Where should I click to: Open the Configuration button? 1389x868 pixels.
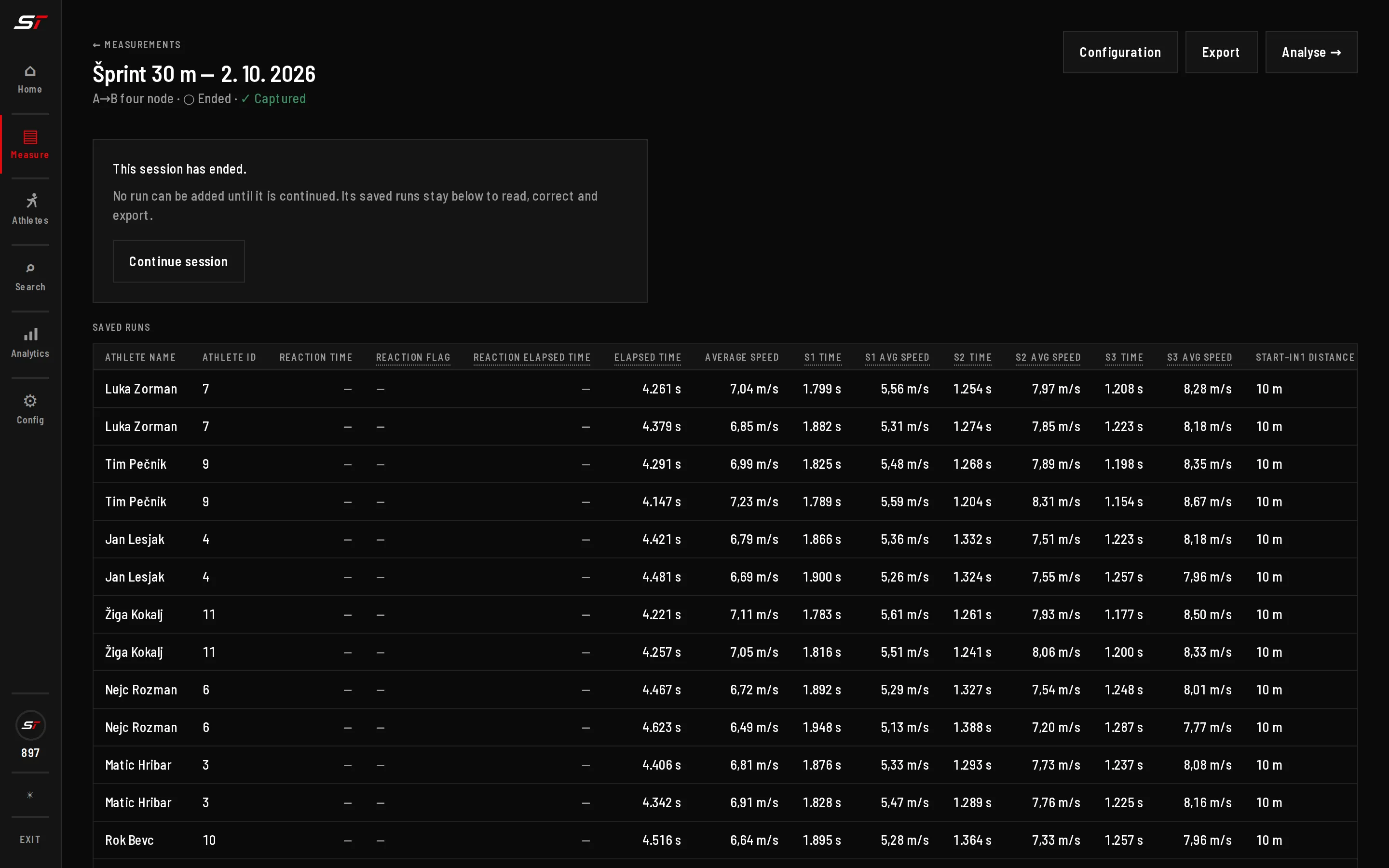pos(1120,52)
